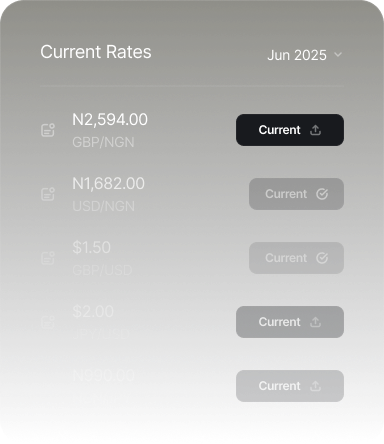Click upload icon in N990.00 Current button
The image size is (384, 444).
pos(315,386)
